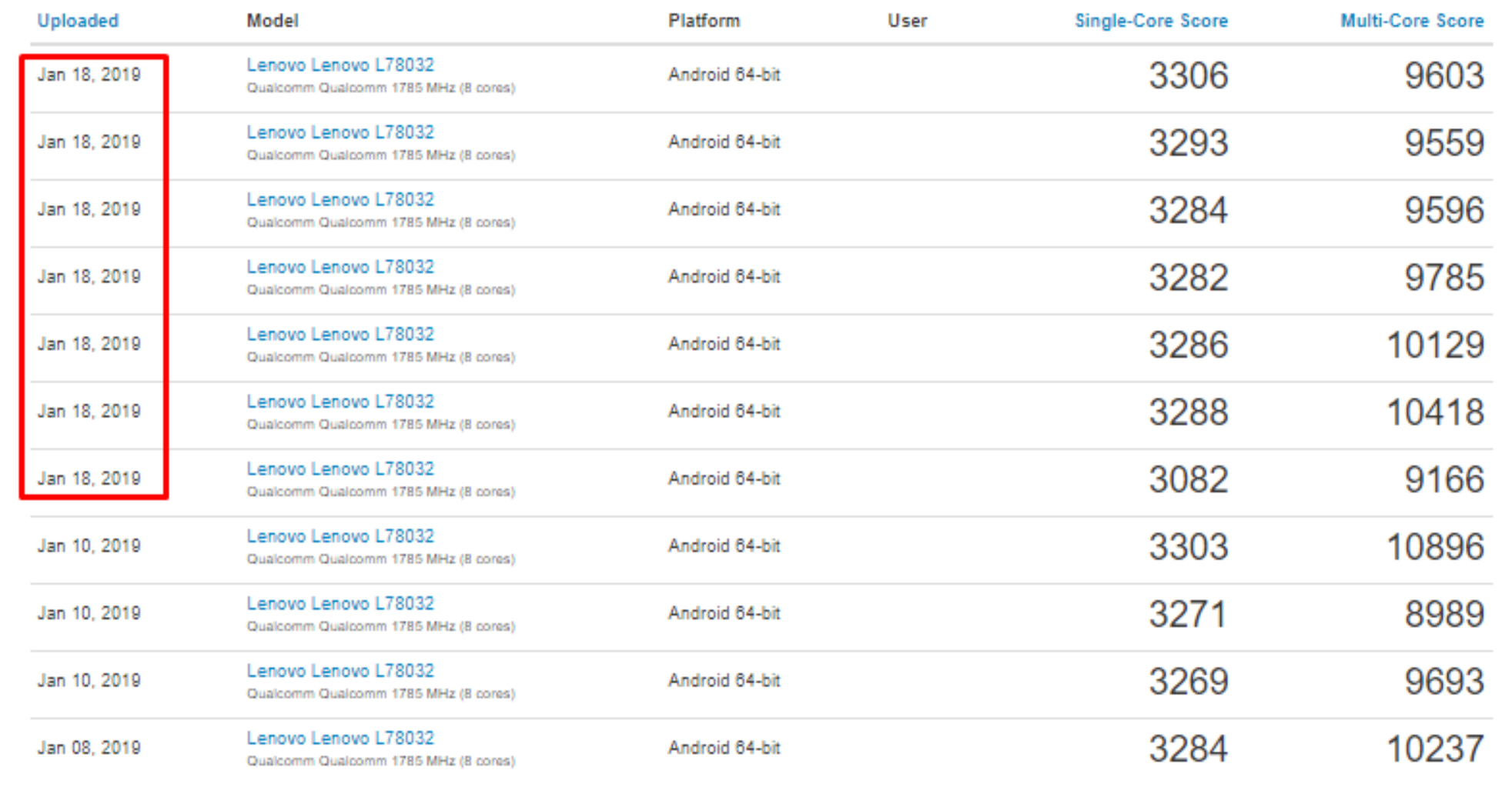
Task: Click the 10418 multi-core score value
Action: [x=1435, y=412]
